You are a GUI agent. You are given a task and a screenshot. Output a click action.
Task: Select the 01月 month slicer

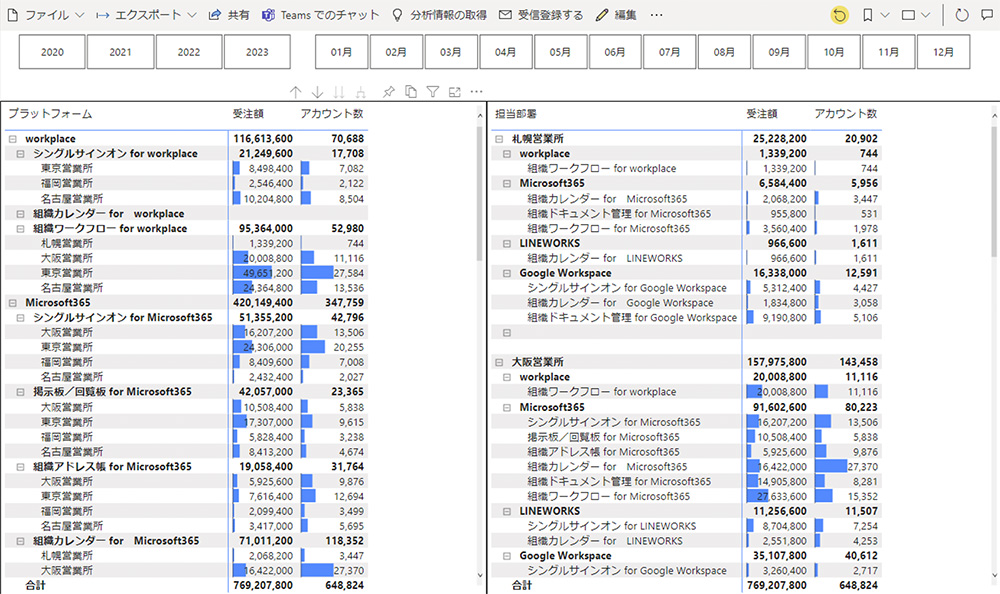[x=341, y=52]
